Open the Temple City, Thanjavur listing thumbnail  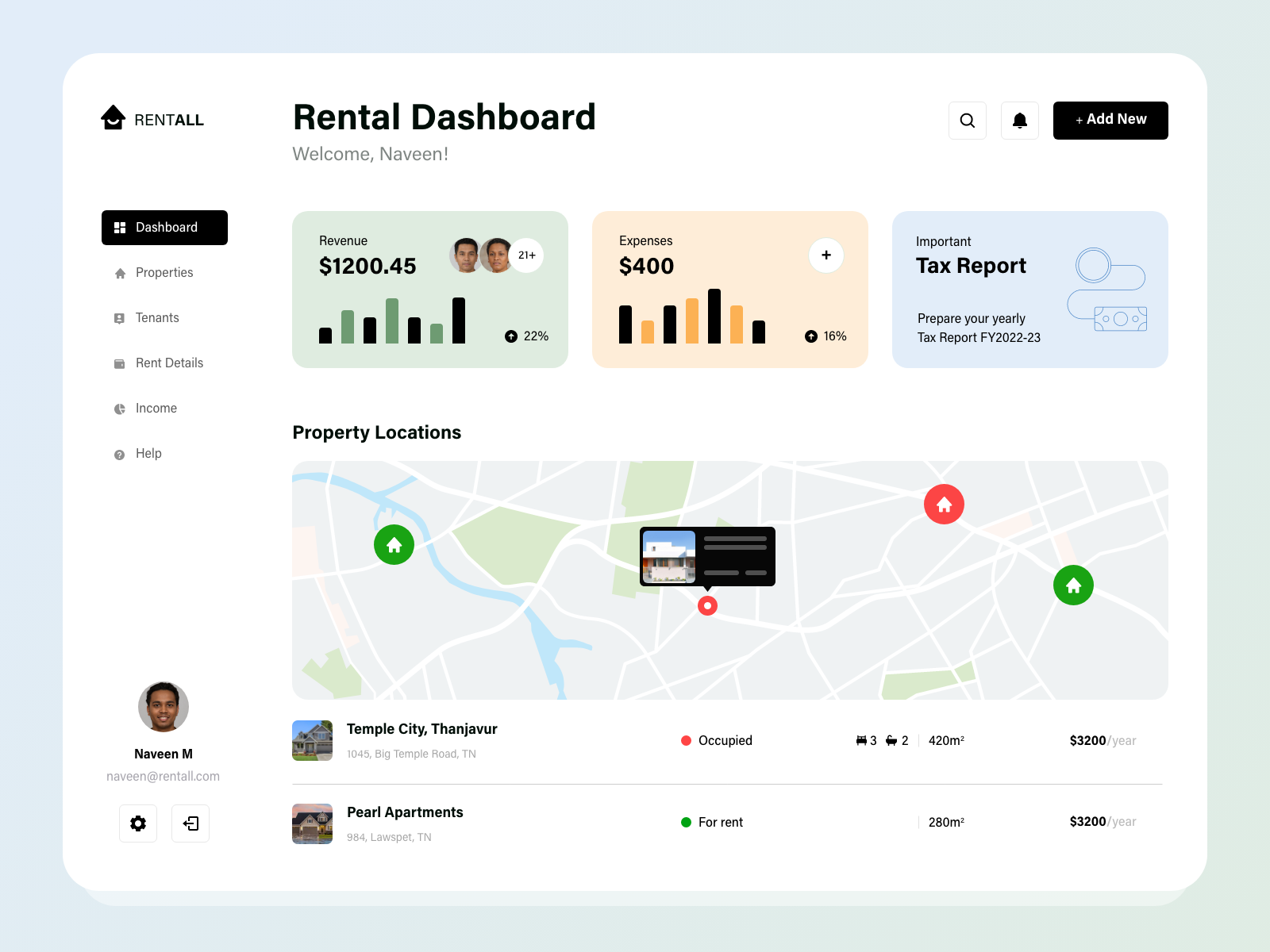pyautogui.click(x=312, y=740)
